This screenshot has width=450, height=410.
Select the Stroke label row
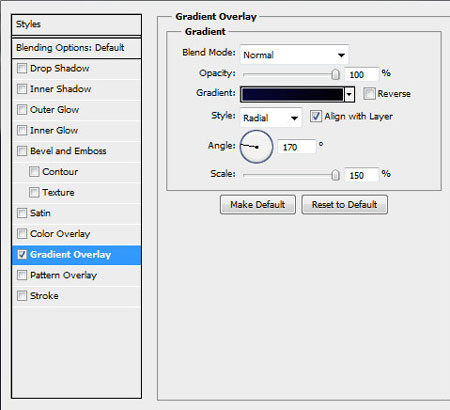coord(44,296)
